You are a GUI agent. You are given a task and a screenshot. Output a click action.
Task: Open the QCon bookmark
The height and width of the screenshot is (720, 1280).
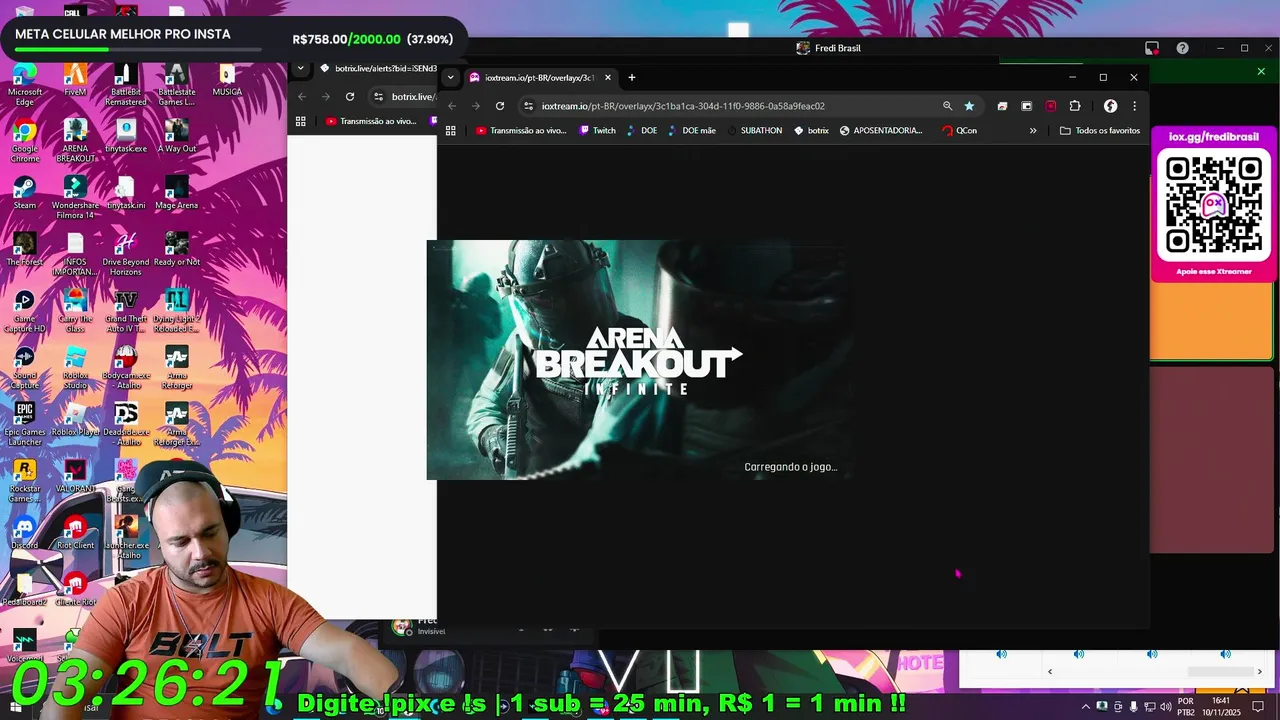click(x=959, y=131)
